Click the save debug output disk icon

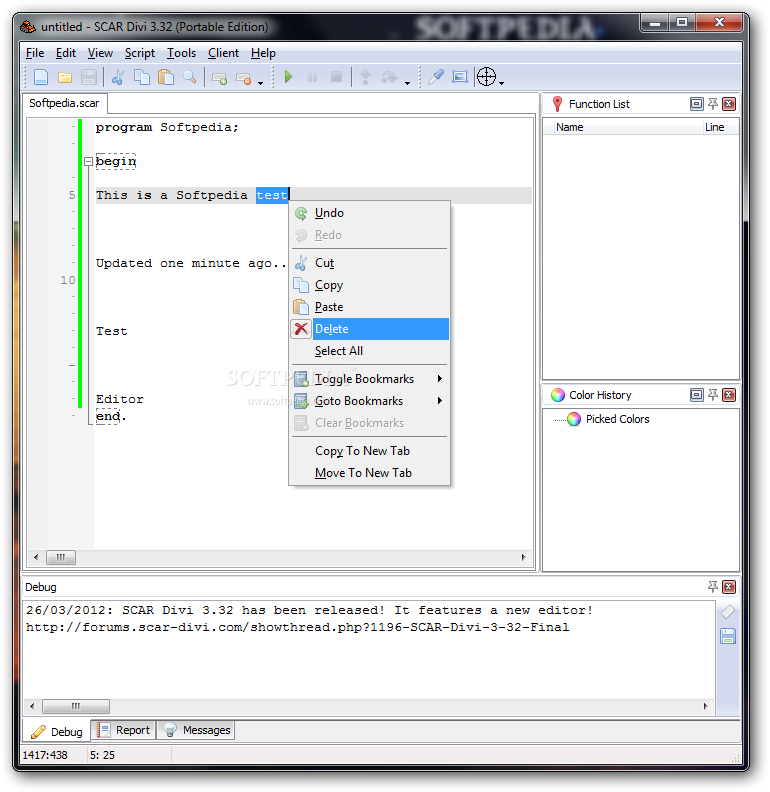coord(728,636)
